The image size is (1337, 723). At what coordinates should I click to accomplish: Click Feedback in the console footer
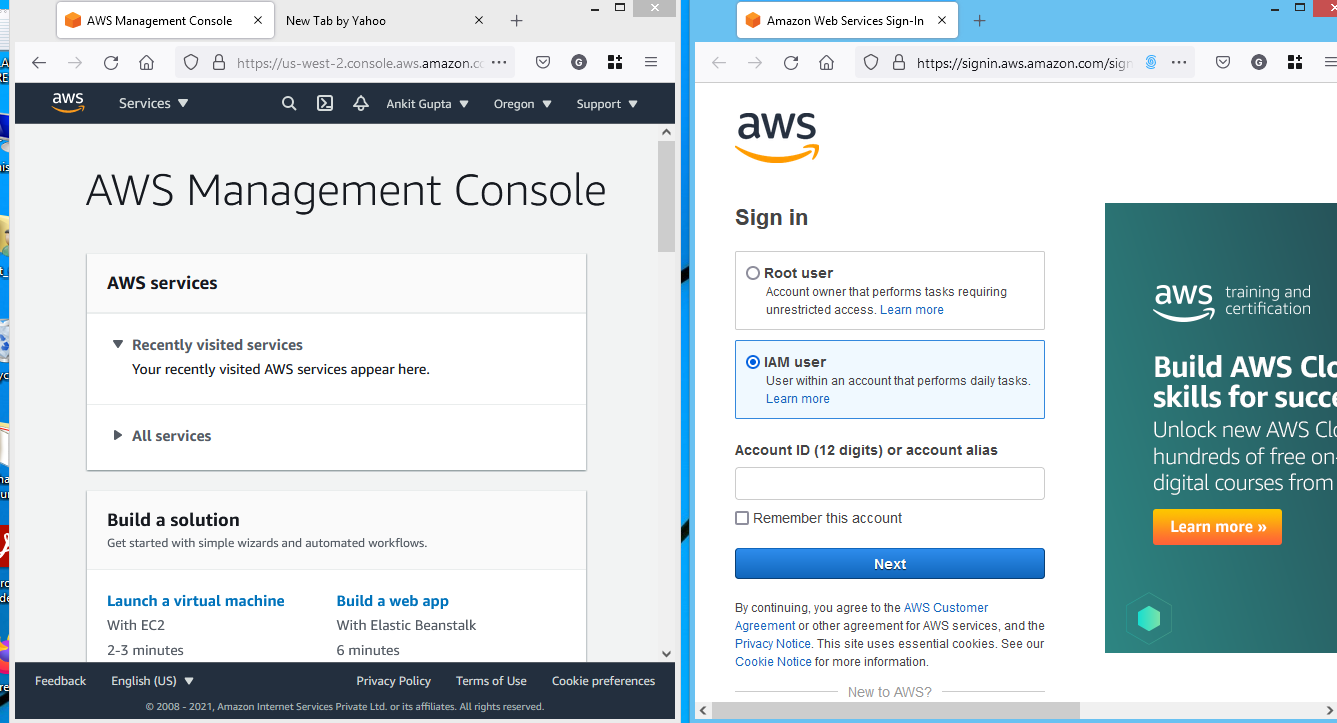tap(61, 681)
